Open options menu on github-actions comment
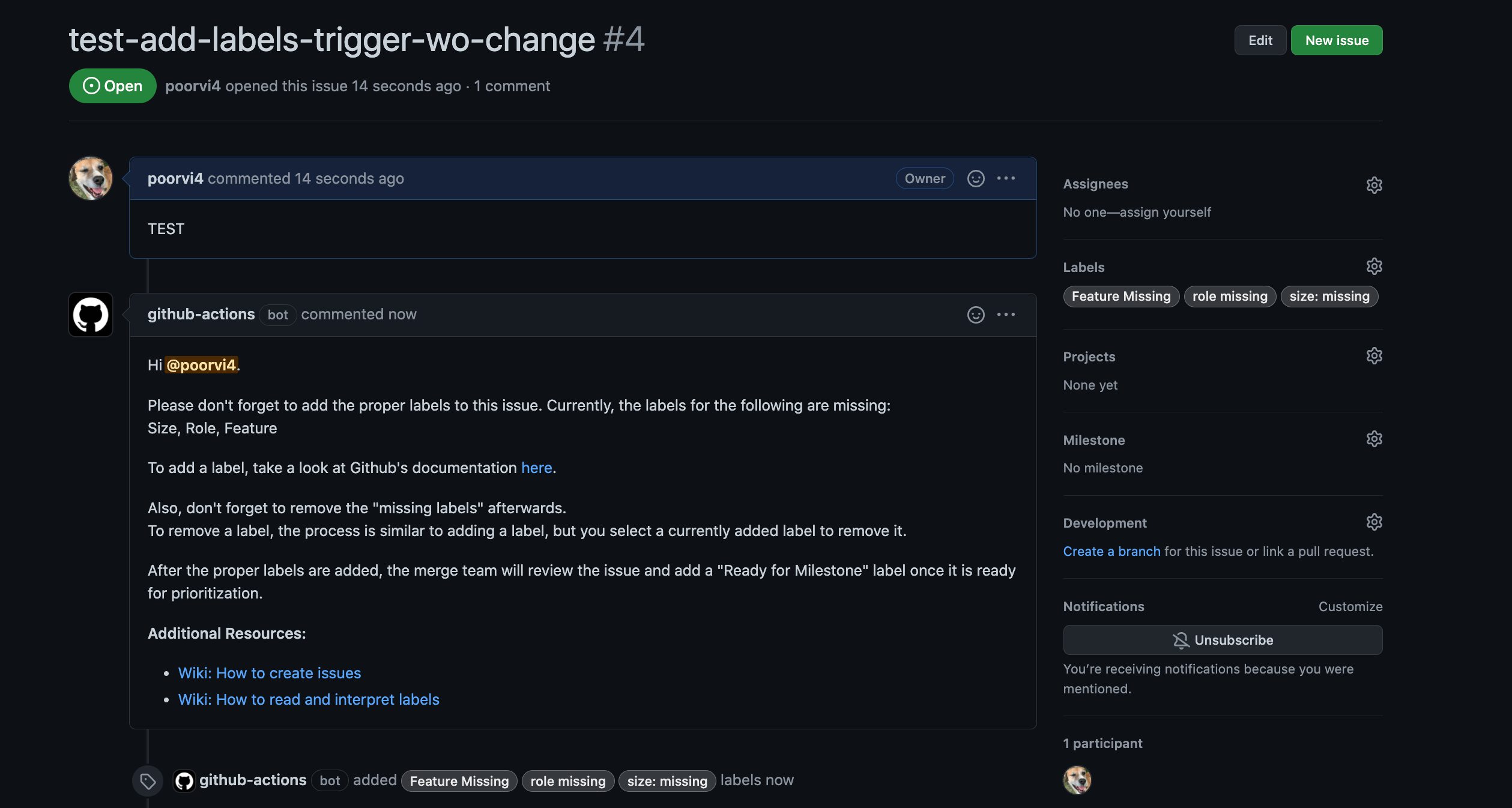The width and height of the screenshot is (1512, 808). pyautogui.click(x=1006, y=315)
